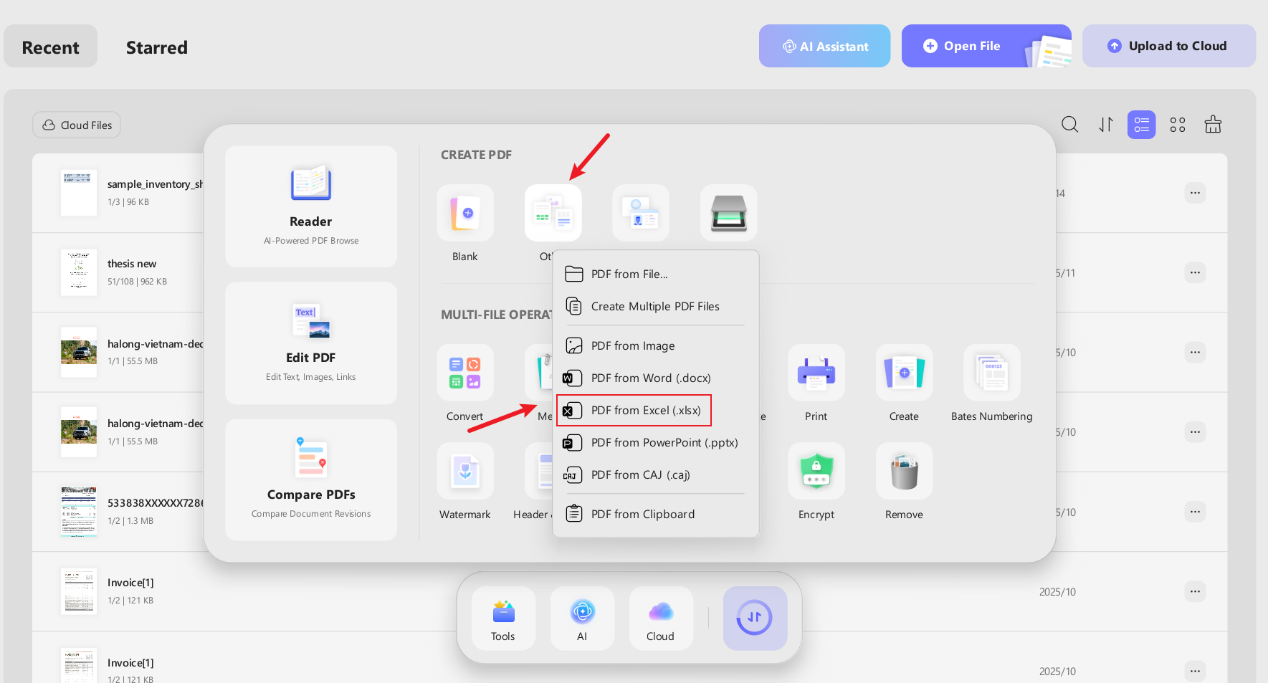This screenshot has width=1268, height=683.
Task: Switch to list view
Action: point(1141,124)
